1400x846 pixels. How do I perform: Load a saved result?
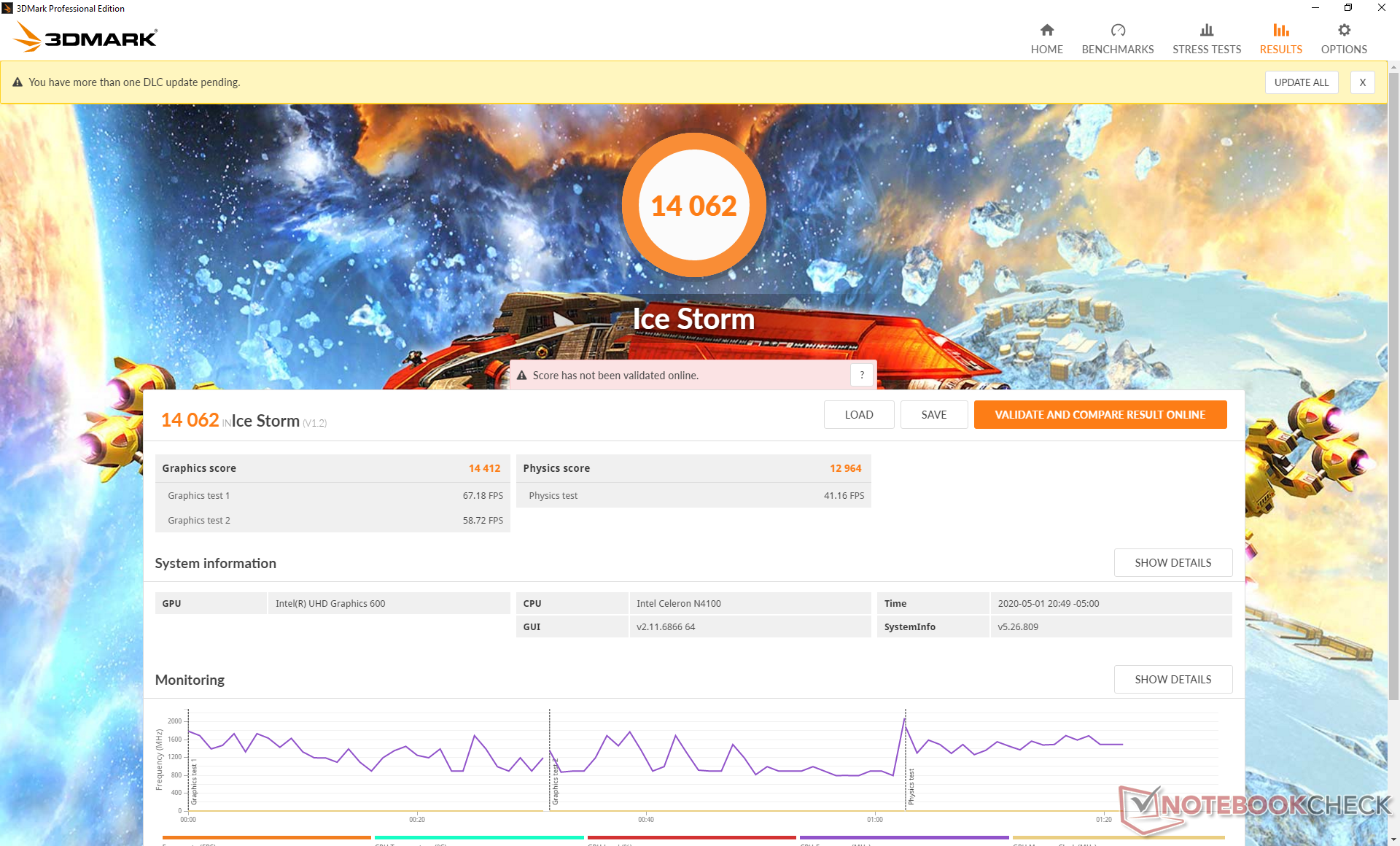click(858, 414)
